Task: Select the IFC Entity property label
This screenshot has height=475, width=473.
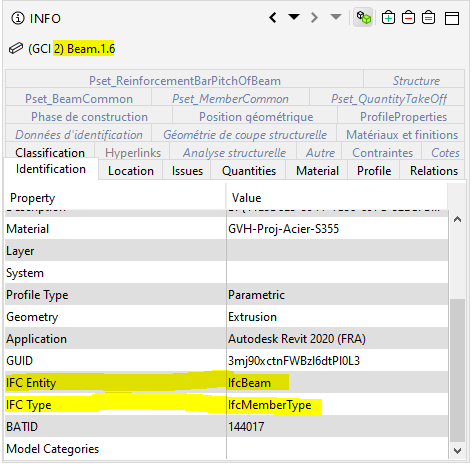Action: click(x=31, y=383)
